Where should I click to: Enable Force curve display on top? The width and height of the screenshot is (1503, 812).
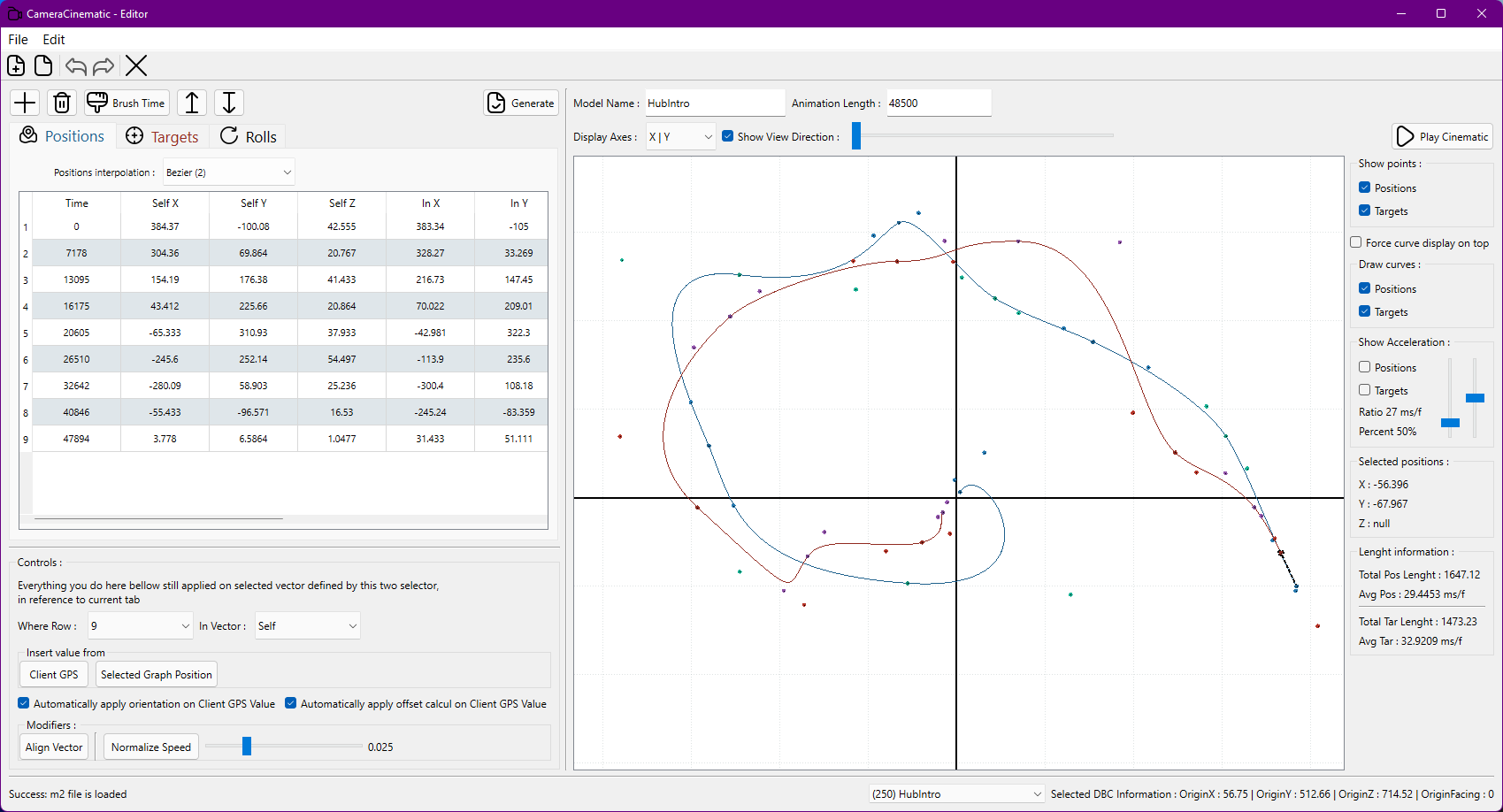pyautogui.click(x=1356, y=242)
